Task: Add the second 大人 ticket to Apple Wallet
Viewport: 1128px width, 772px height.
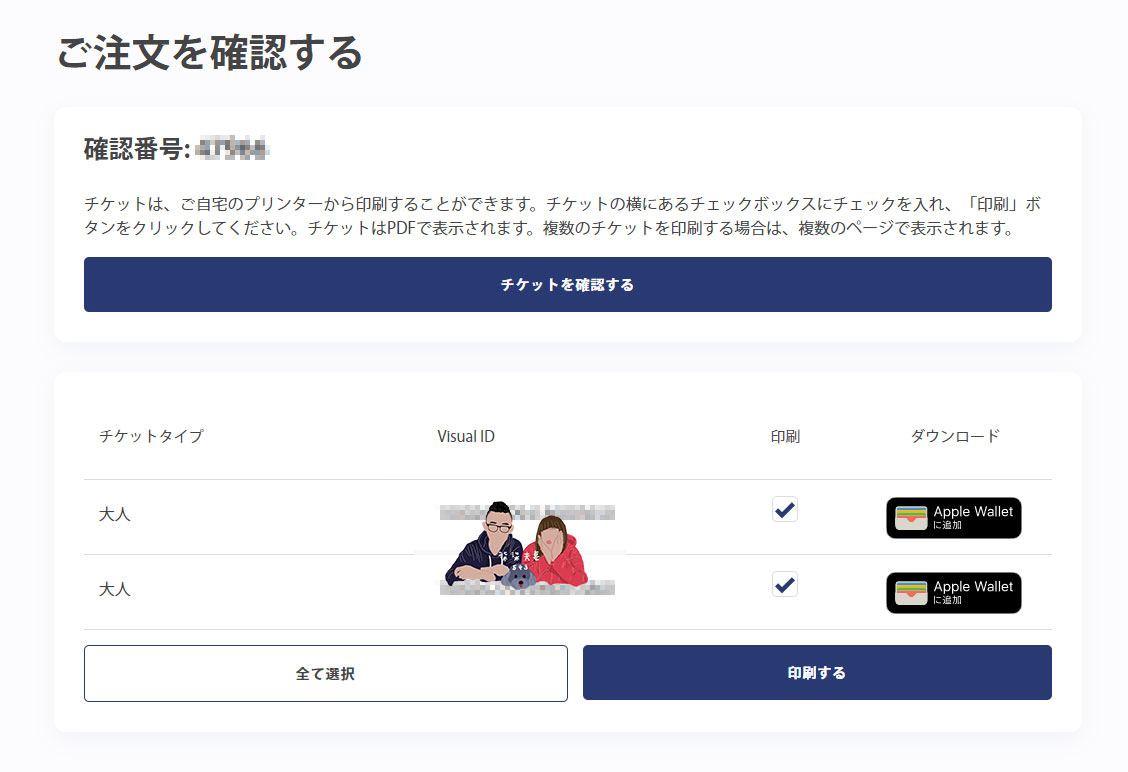Action: coord(953,592)
